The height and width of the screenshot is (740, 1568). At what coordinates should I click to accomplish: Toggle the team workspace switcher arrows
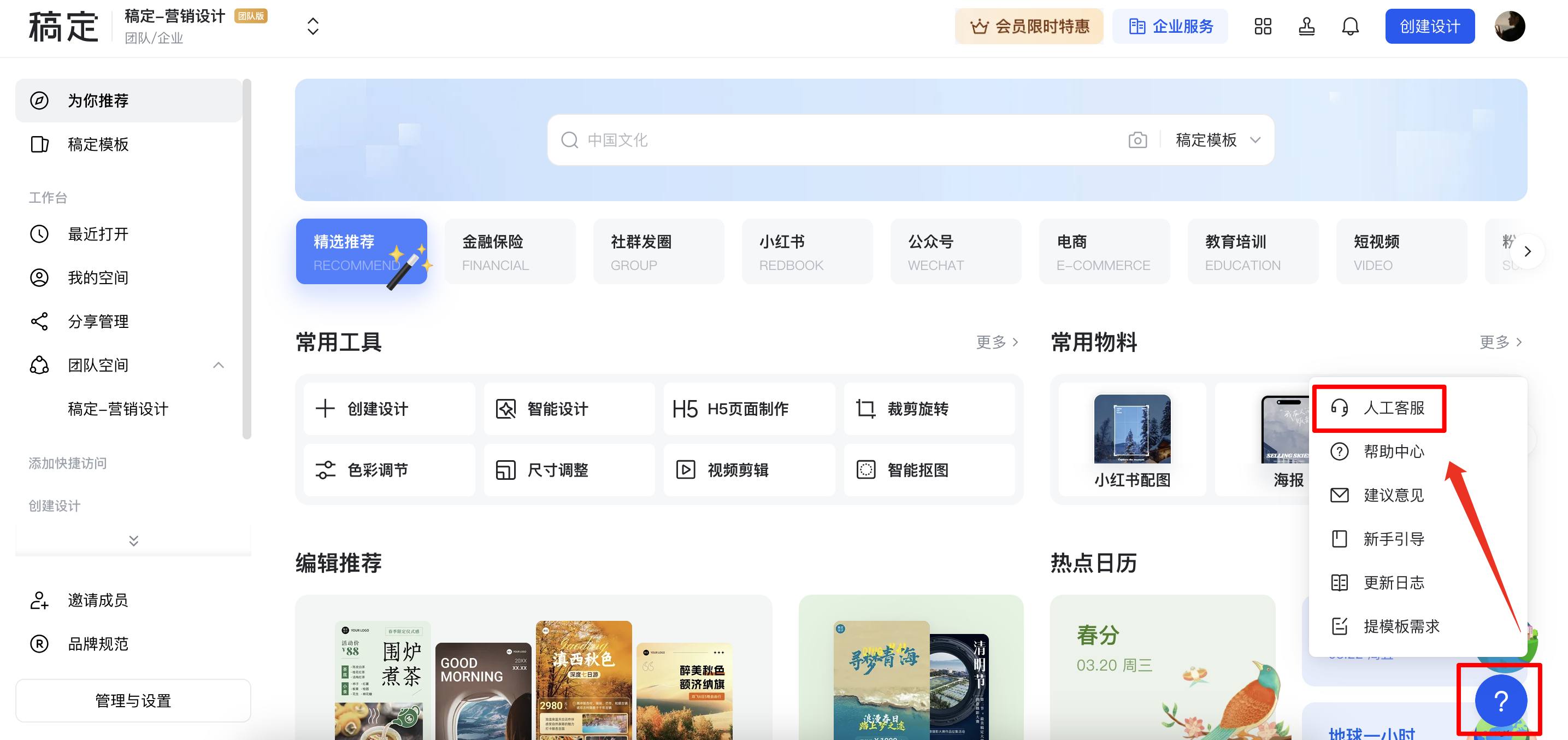pyautogui.click(x=313, y=26)
